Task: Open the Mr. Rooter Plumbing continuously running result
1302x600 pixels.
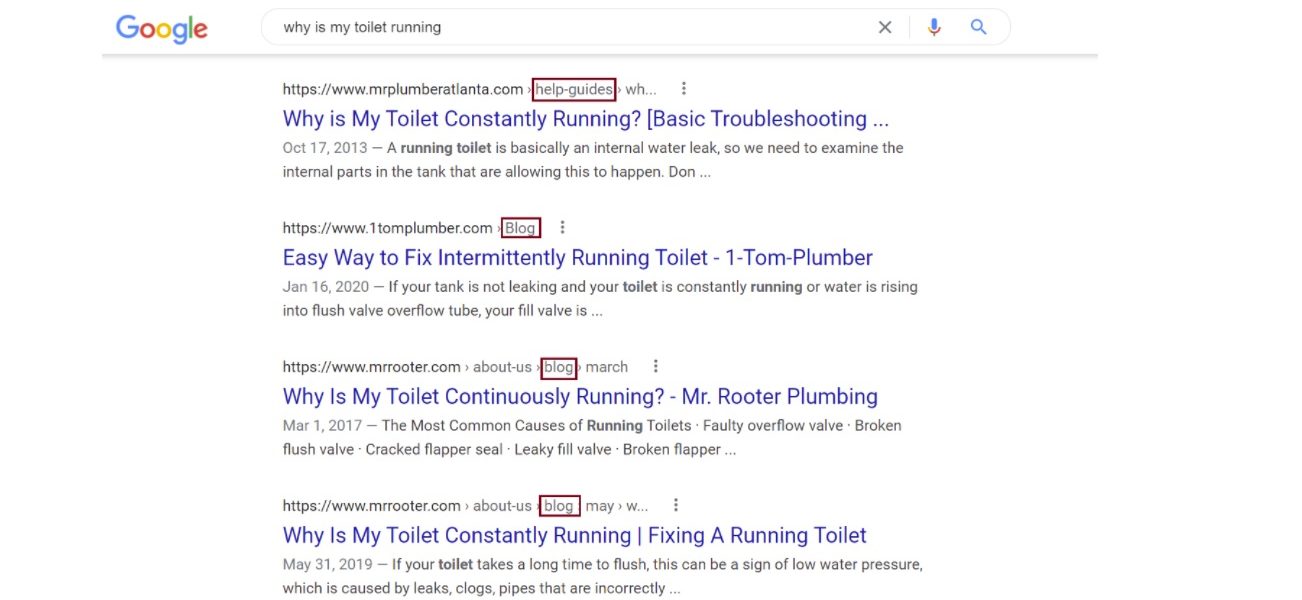Action: (580, 396)
